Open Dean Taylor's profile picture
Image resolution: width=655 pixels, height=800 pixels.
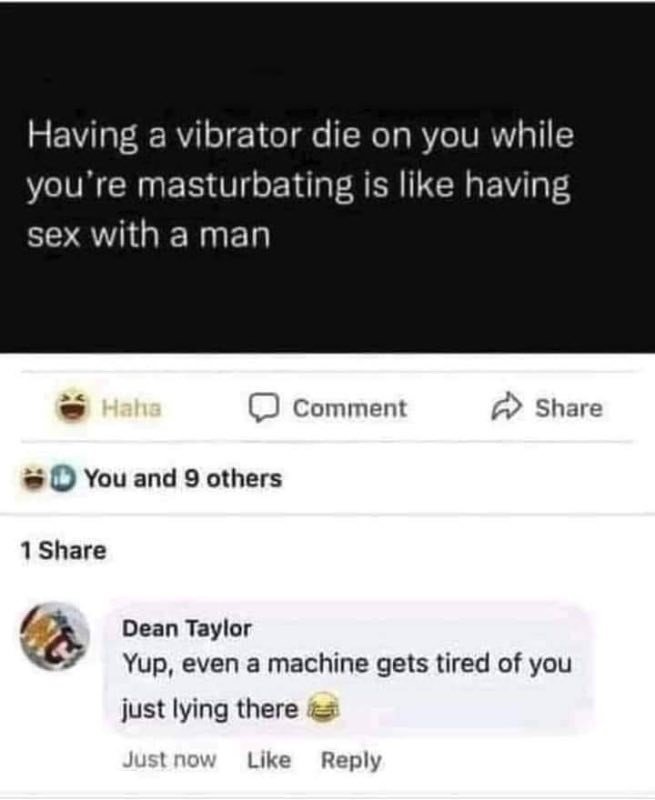(55, 636)
